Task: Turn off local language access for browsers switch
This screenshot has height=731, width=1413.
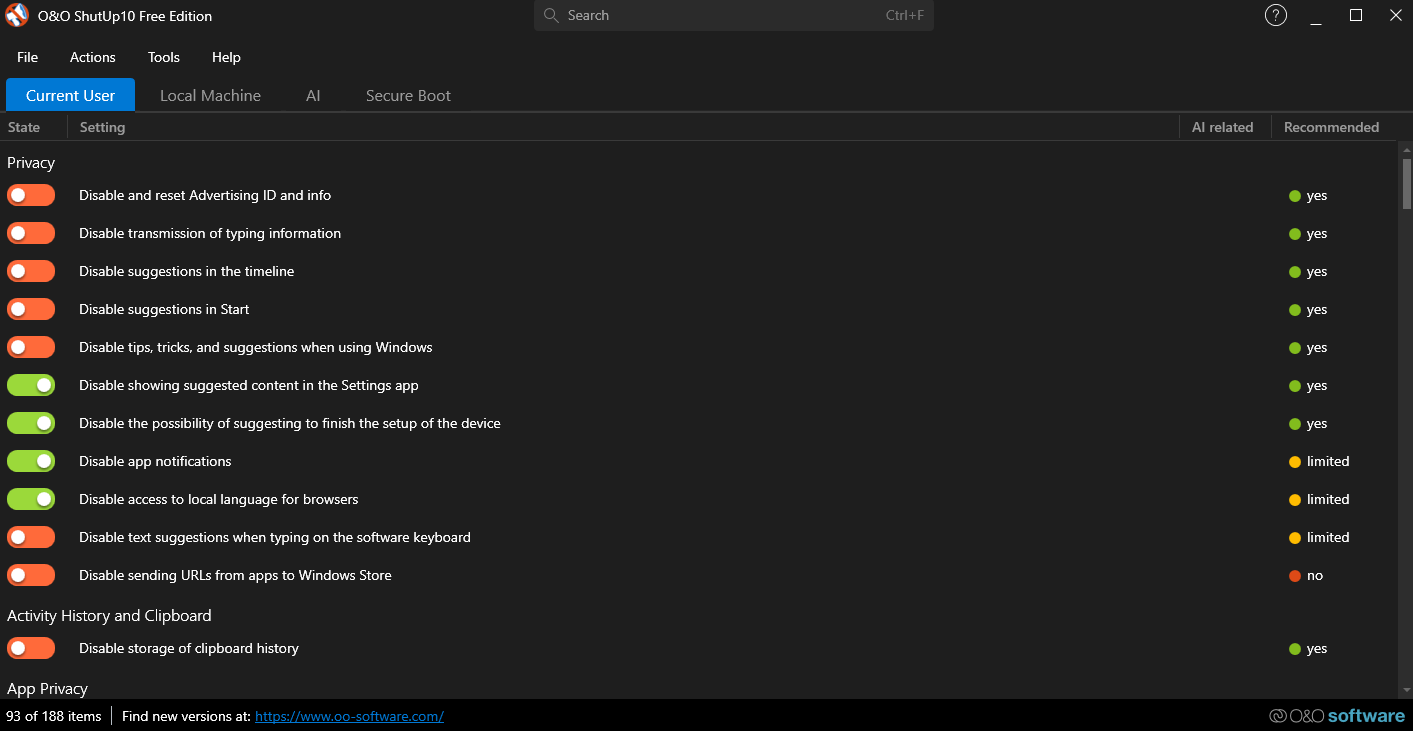Action: pyautogui.click(x=31, y=499)
